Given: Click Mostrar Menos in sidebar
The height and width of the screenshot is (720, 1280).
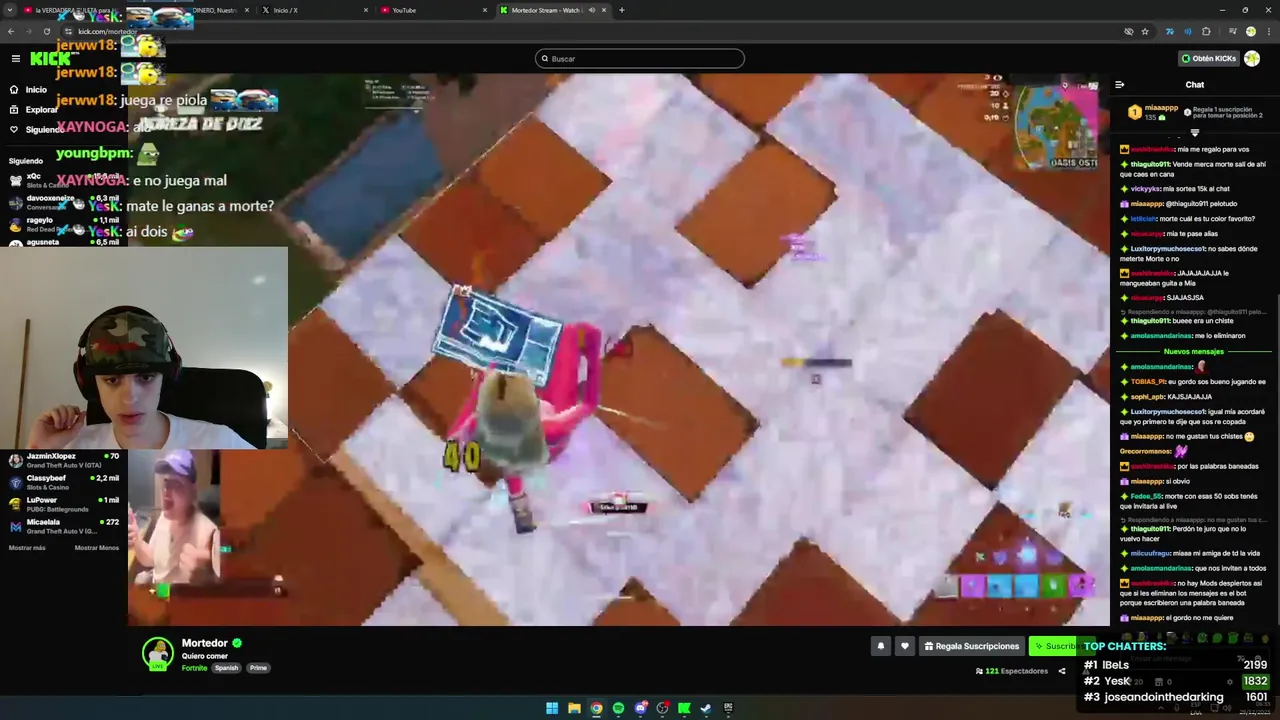Looking at the screenshot, I should [x=97, y=548].
